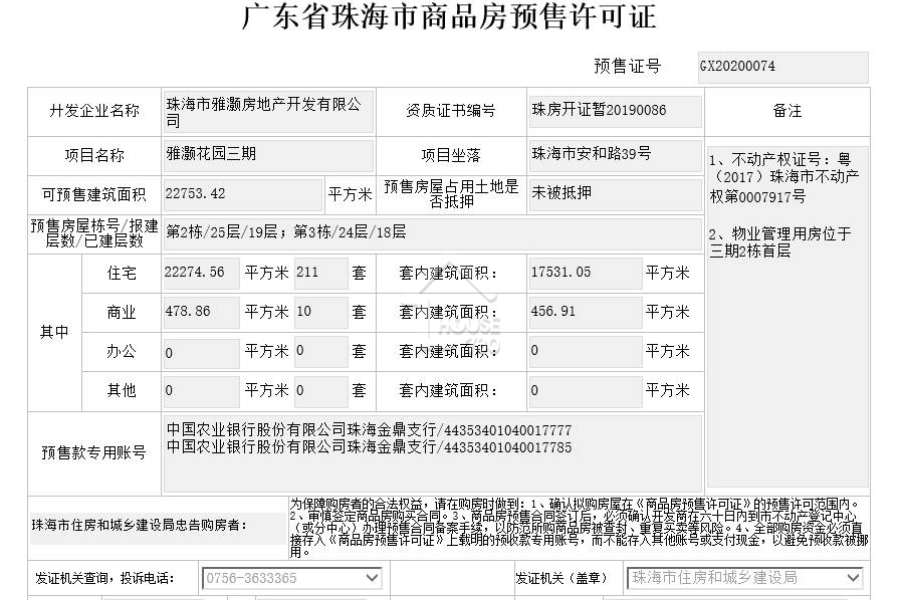
Task: Click the 项目坐落 field 珠海市安和路39号
Action: 615,155
